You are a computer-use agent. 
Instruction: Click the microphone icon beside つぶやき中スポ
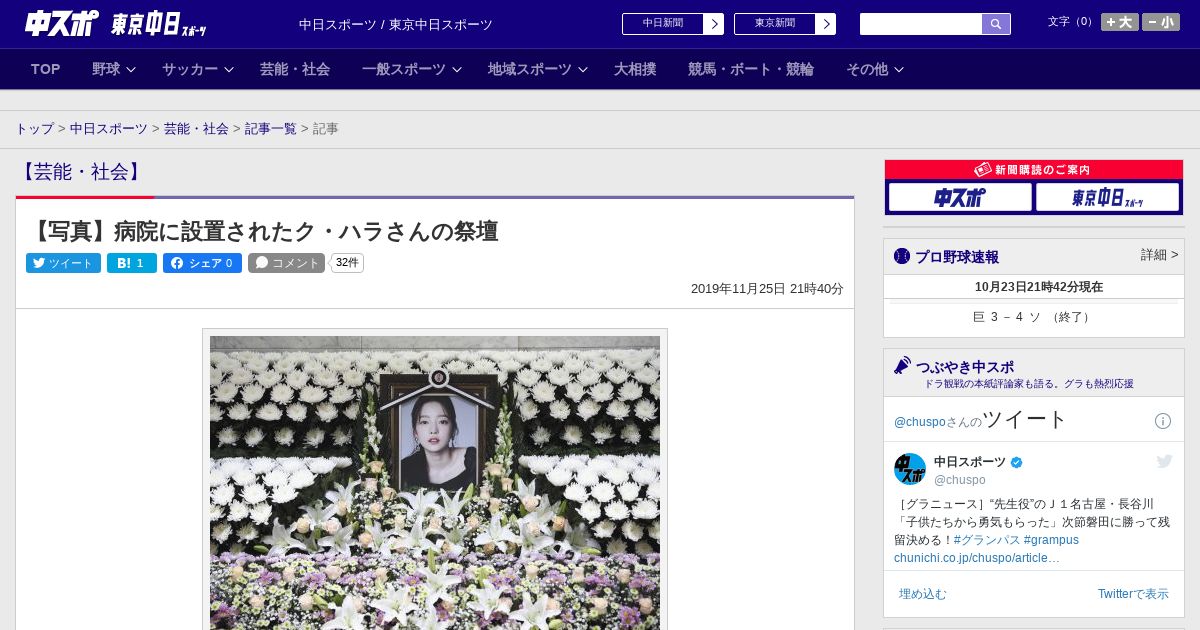point(903,366)
